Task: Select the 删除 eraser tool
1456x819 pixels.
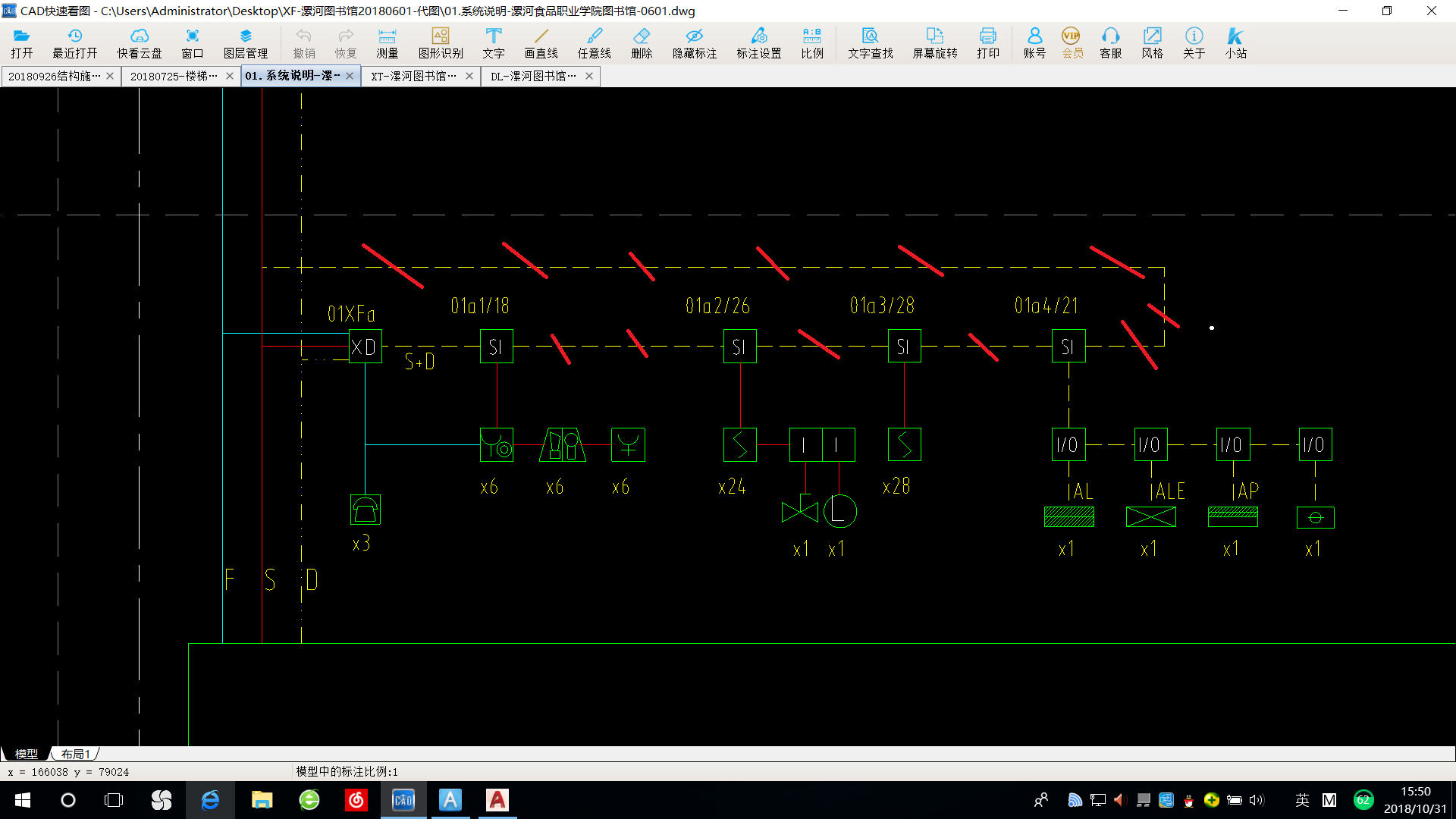Action: [x=642, y=43]
